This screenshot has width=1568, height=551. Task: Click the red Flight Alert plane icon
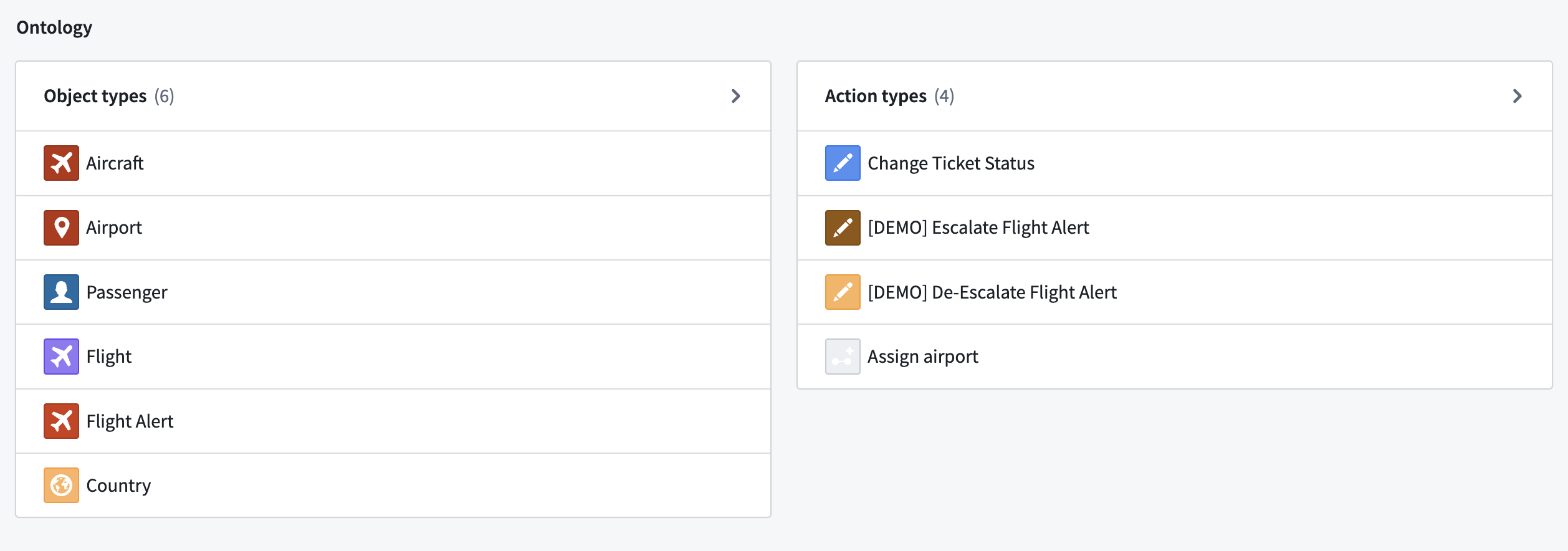[61, 421]
